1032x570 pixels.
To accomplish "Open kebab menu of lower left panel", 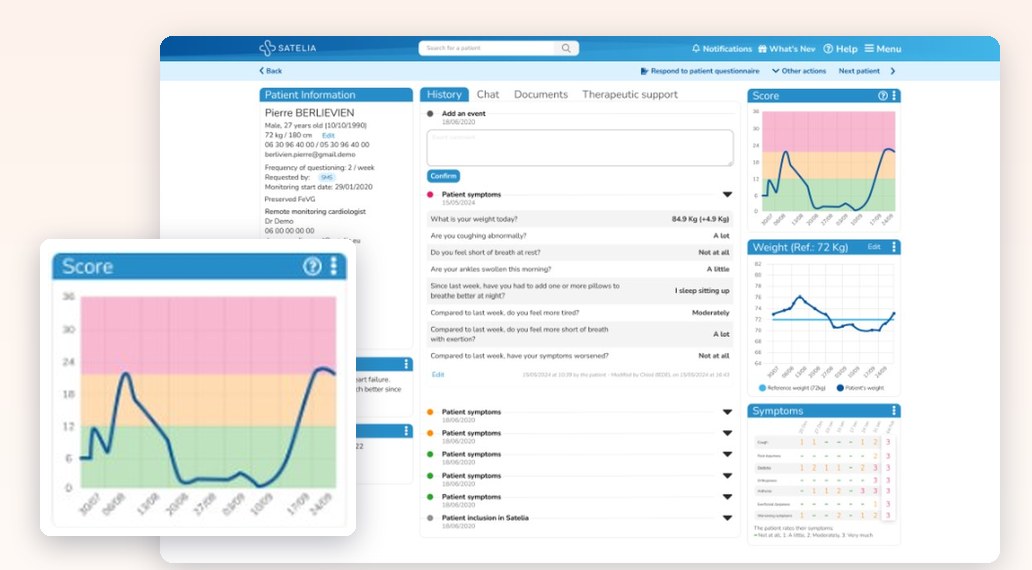I will click(406, 430).
